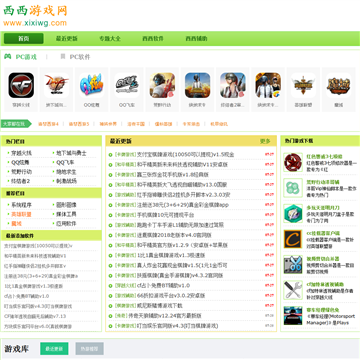
Task: Open 视频剪切合并器 title link
Action: [x=323, y=259]
